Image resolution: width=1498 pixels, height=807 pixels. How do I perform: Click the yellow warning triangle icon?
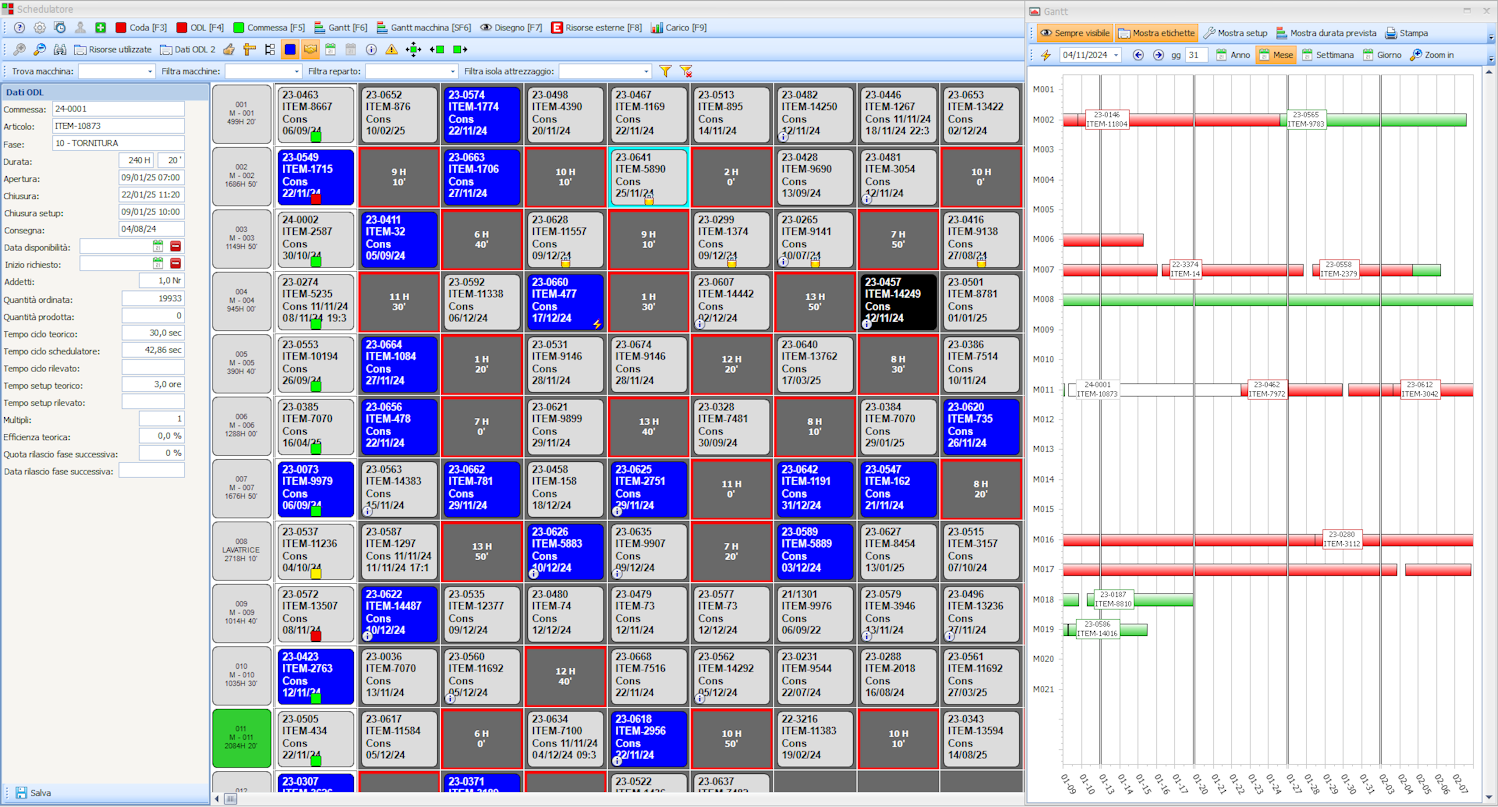pos(391,49)
